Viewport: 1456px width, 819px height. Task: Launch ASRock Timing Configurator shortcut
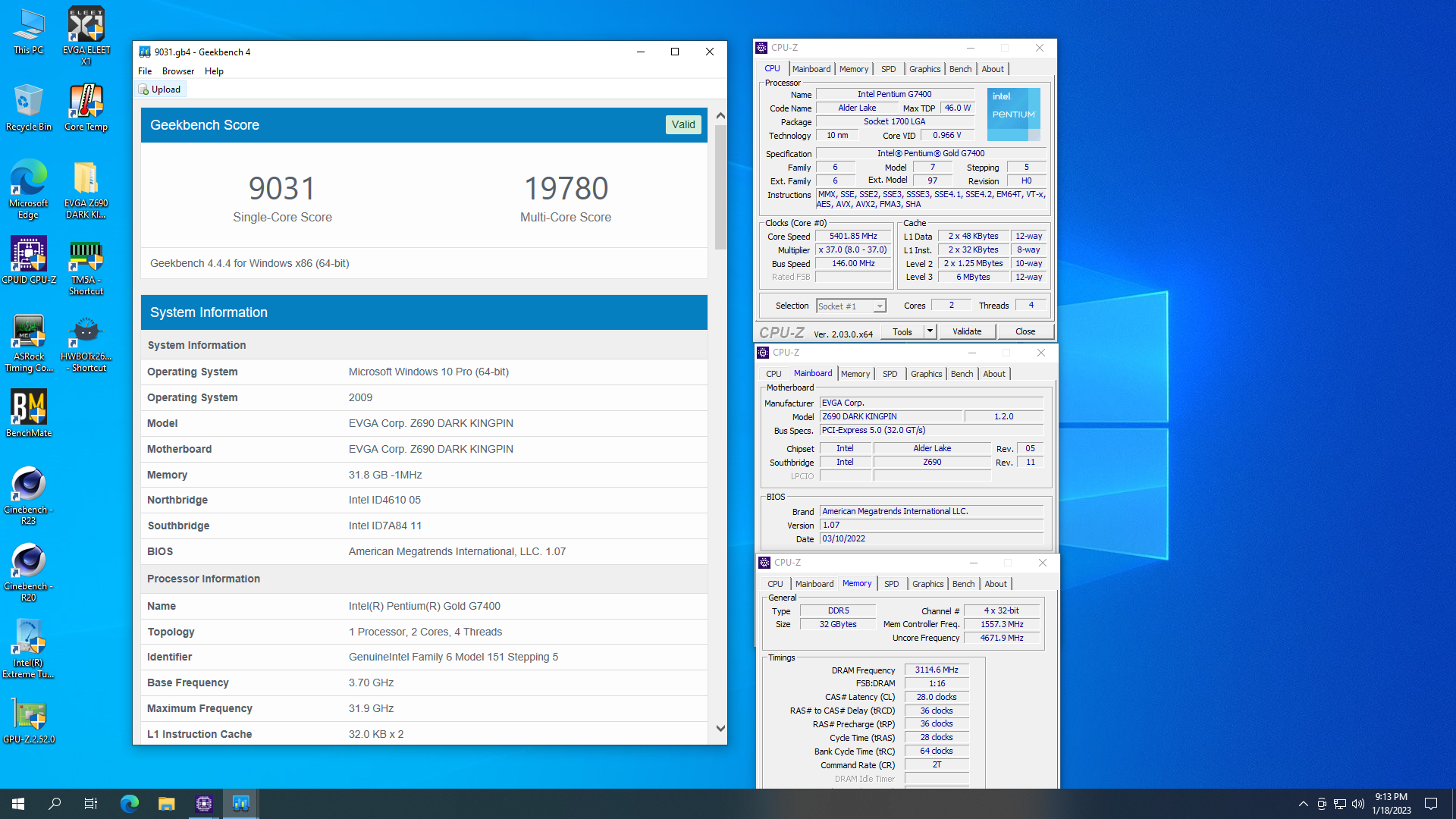(x=29, y=344)
